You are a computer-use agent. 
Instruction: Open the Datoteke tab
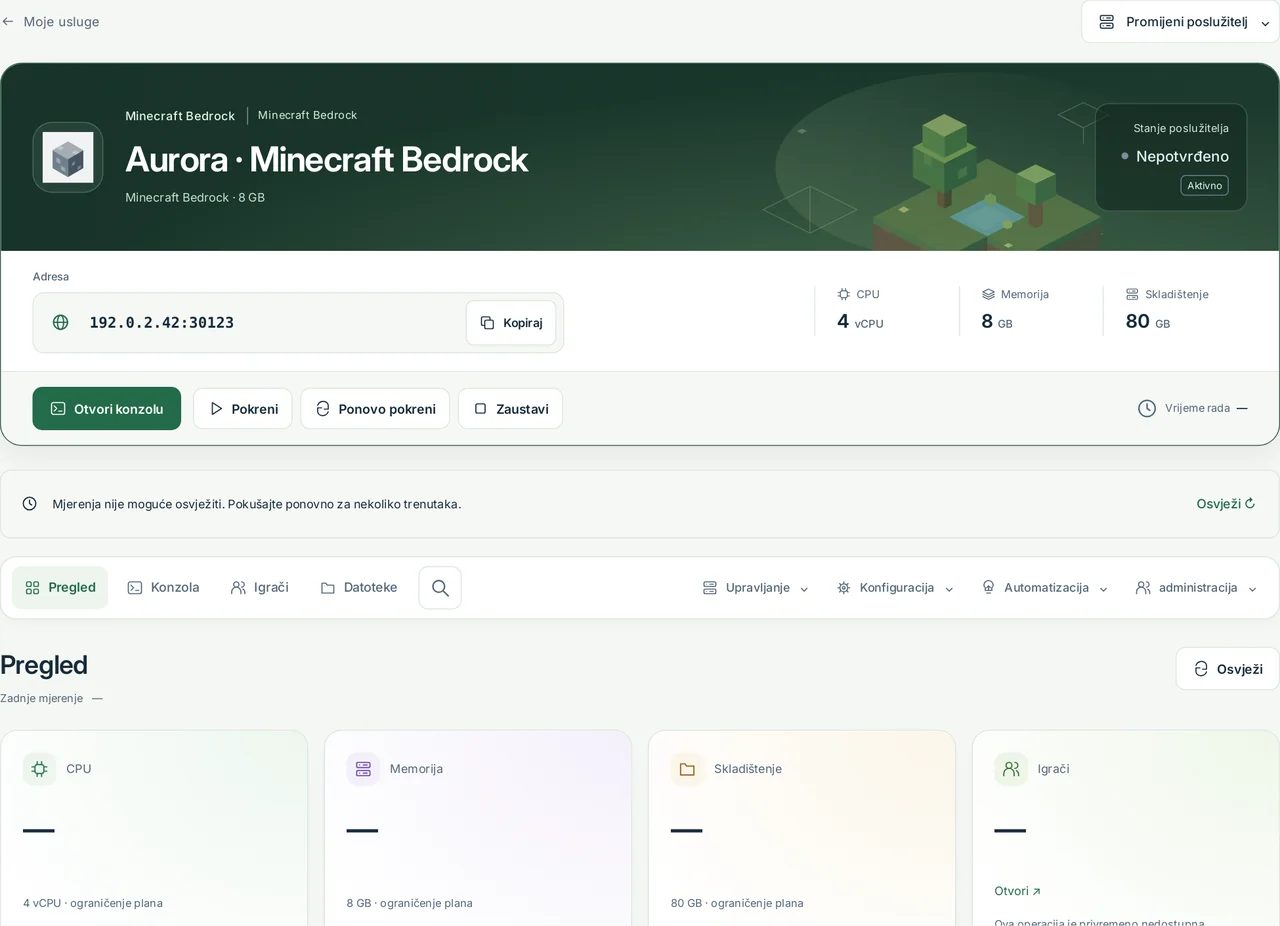click(358, 588)
